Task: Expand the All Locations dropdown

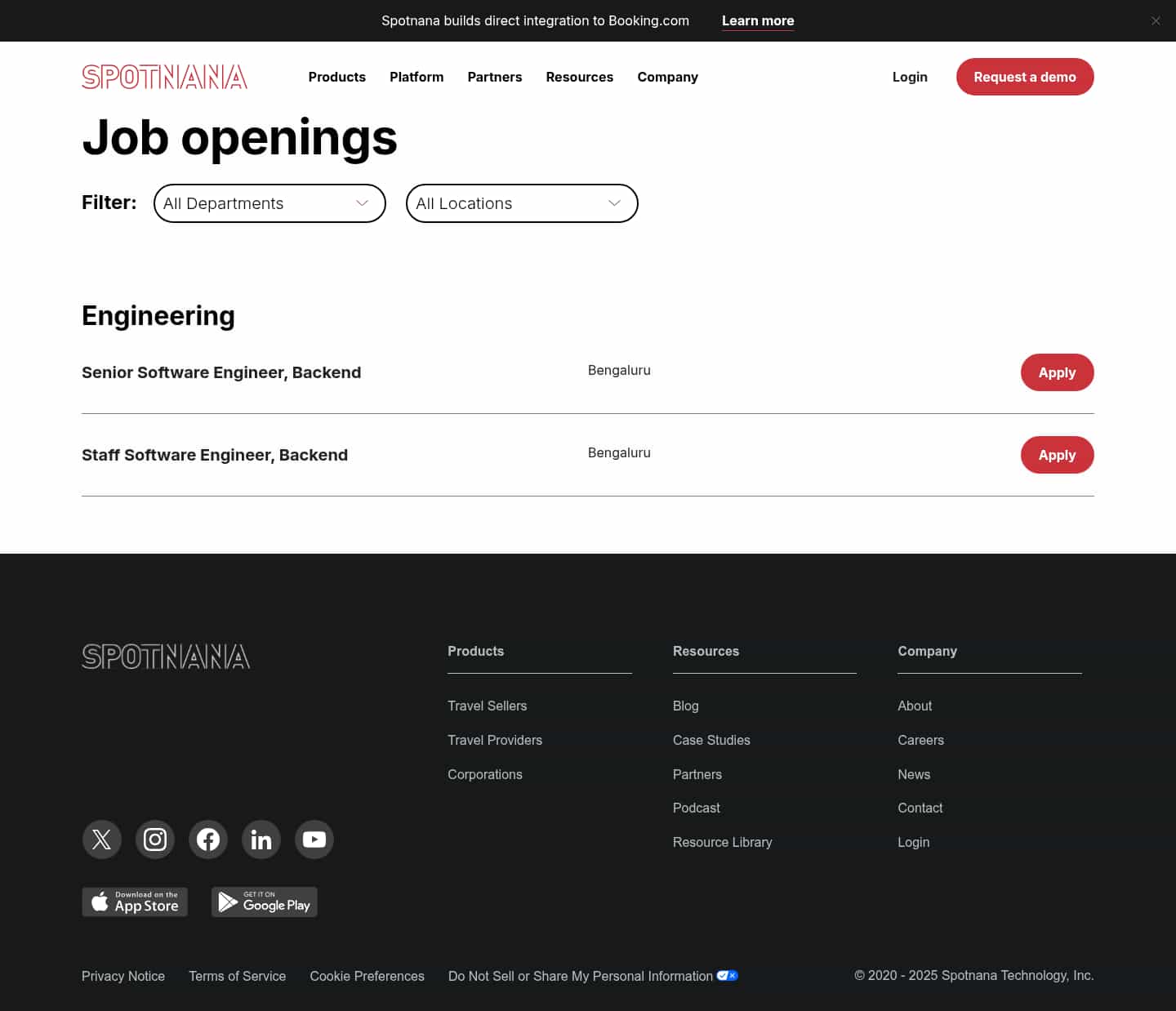Action: coord(522,203)
